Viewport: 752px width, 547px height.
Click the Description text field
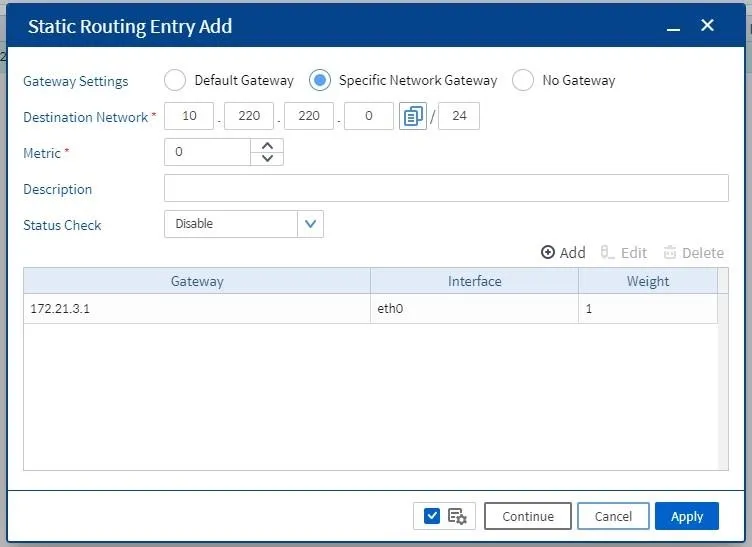click(x=446, y=188)
